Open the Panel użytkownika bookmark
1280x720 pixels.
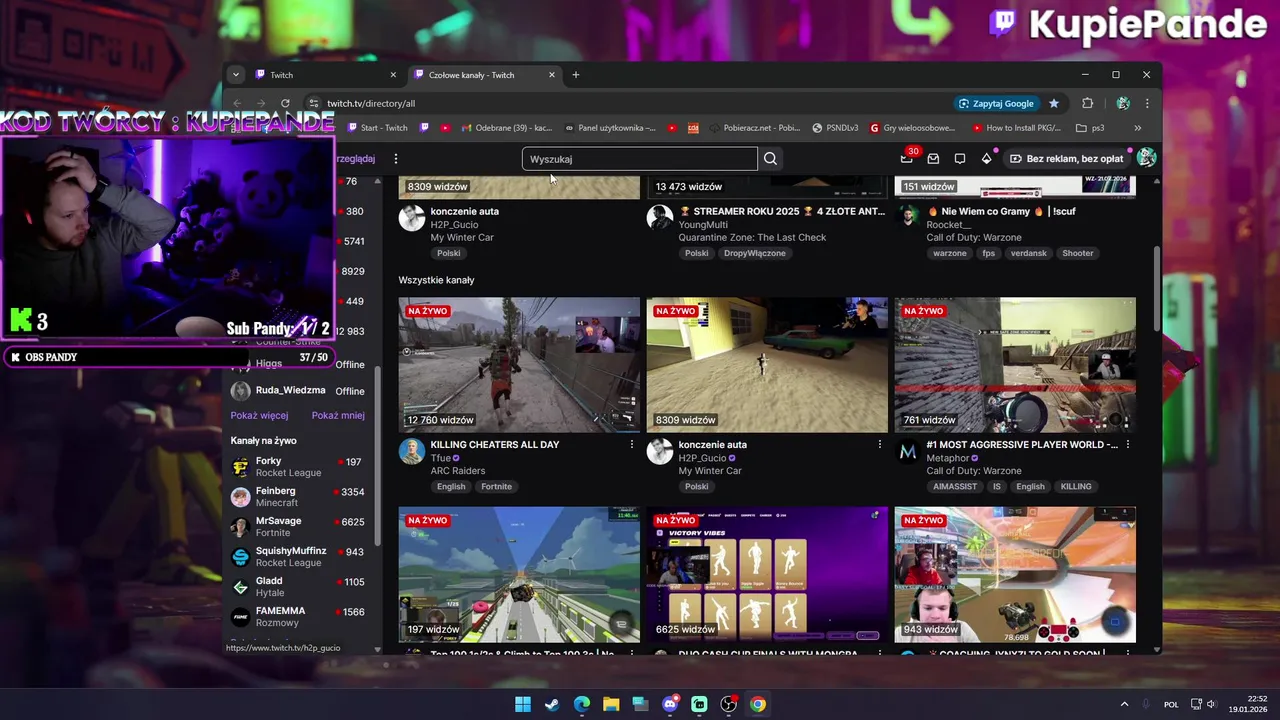tap(610, 128)
